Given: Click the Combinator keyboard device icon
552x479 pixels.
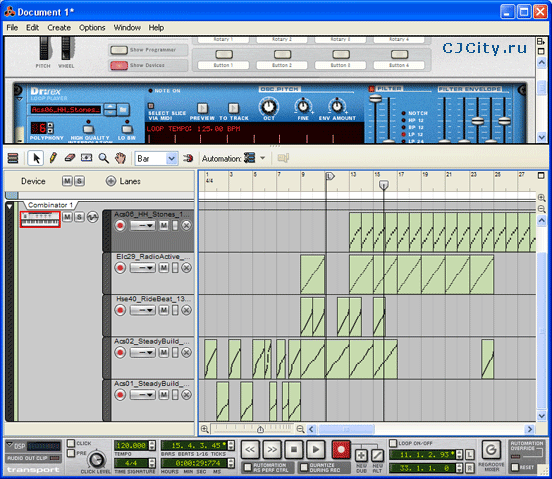Looking at the screenshot, I should pos(40,220).
